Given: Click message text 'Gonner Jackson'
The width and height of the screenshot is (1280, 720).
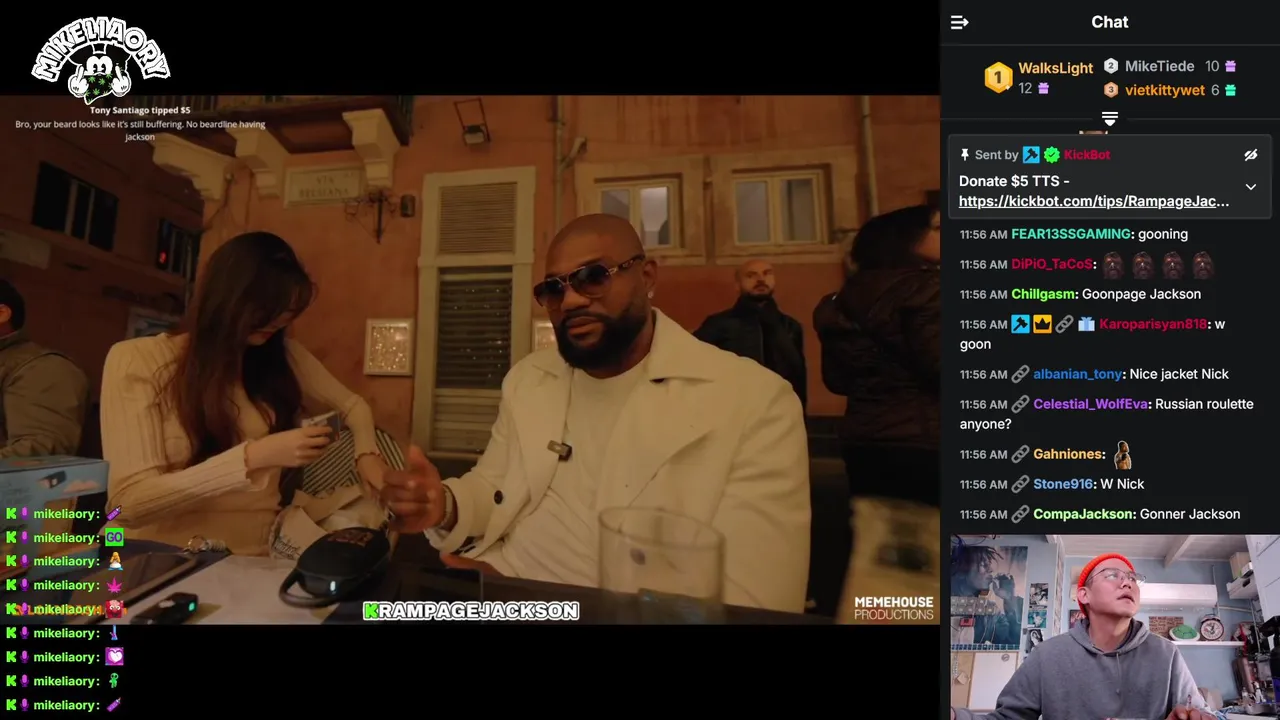Looking at the screenshot, I should tap(1190, 514).
